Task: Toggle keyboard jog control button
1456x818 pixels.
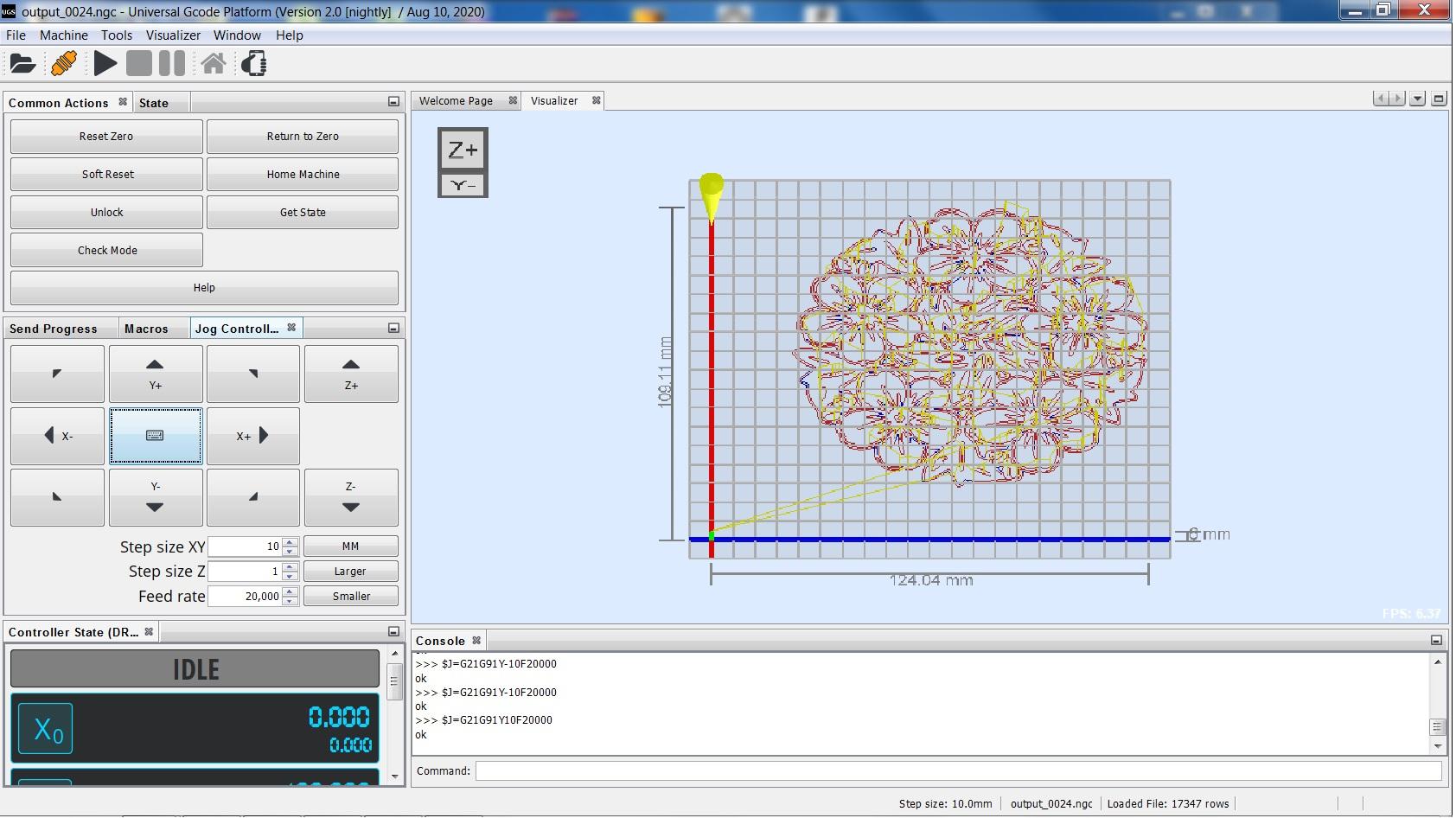Action: point(156,436)
